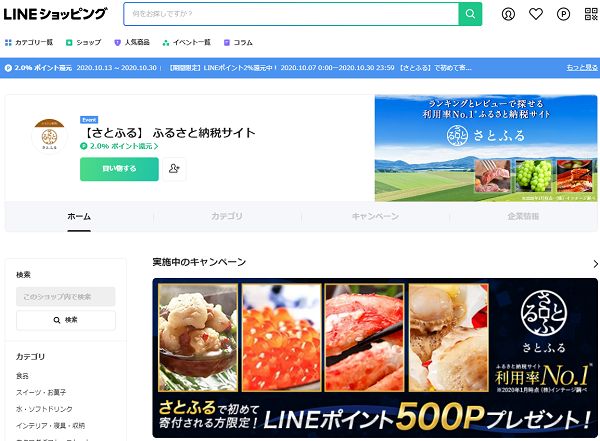This screenshot has width=600, height=441.
Task: Click the 検索 button in sidebar
Action: pos(65,320)
